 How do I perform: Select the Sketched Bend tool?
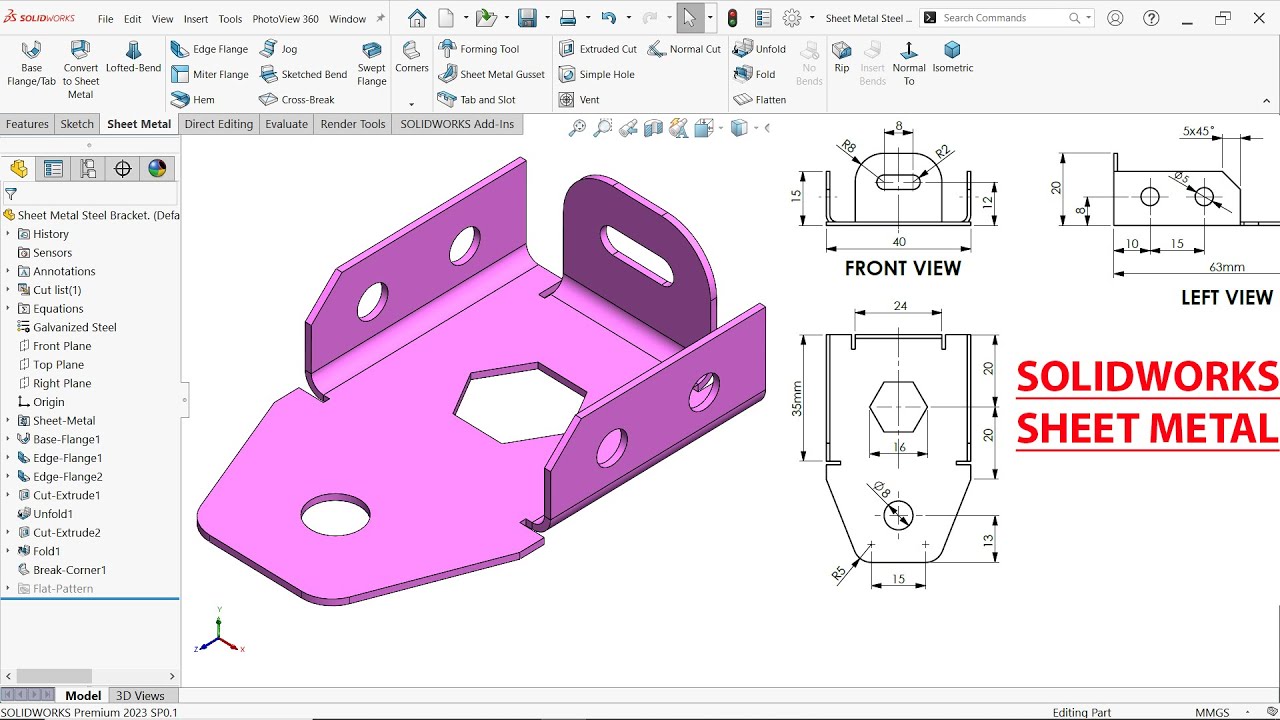(x=303, y=74)
